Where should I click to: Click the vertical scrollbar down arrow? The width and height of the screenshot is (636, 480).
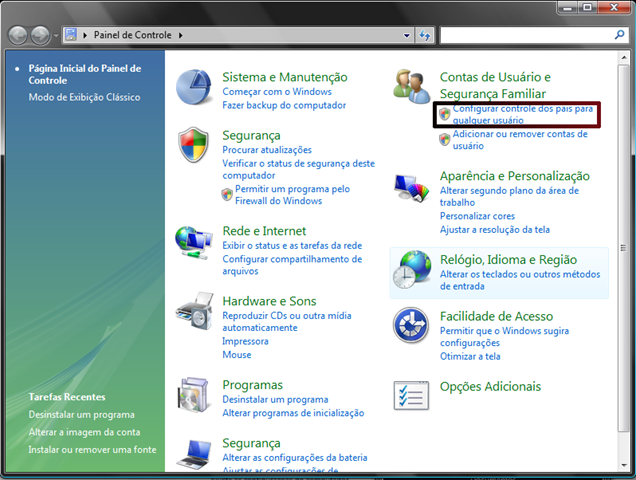[623, 465]
